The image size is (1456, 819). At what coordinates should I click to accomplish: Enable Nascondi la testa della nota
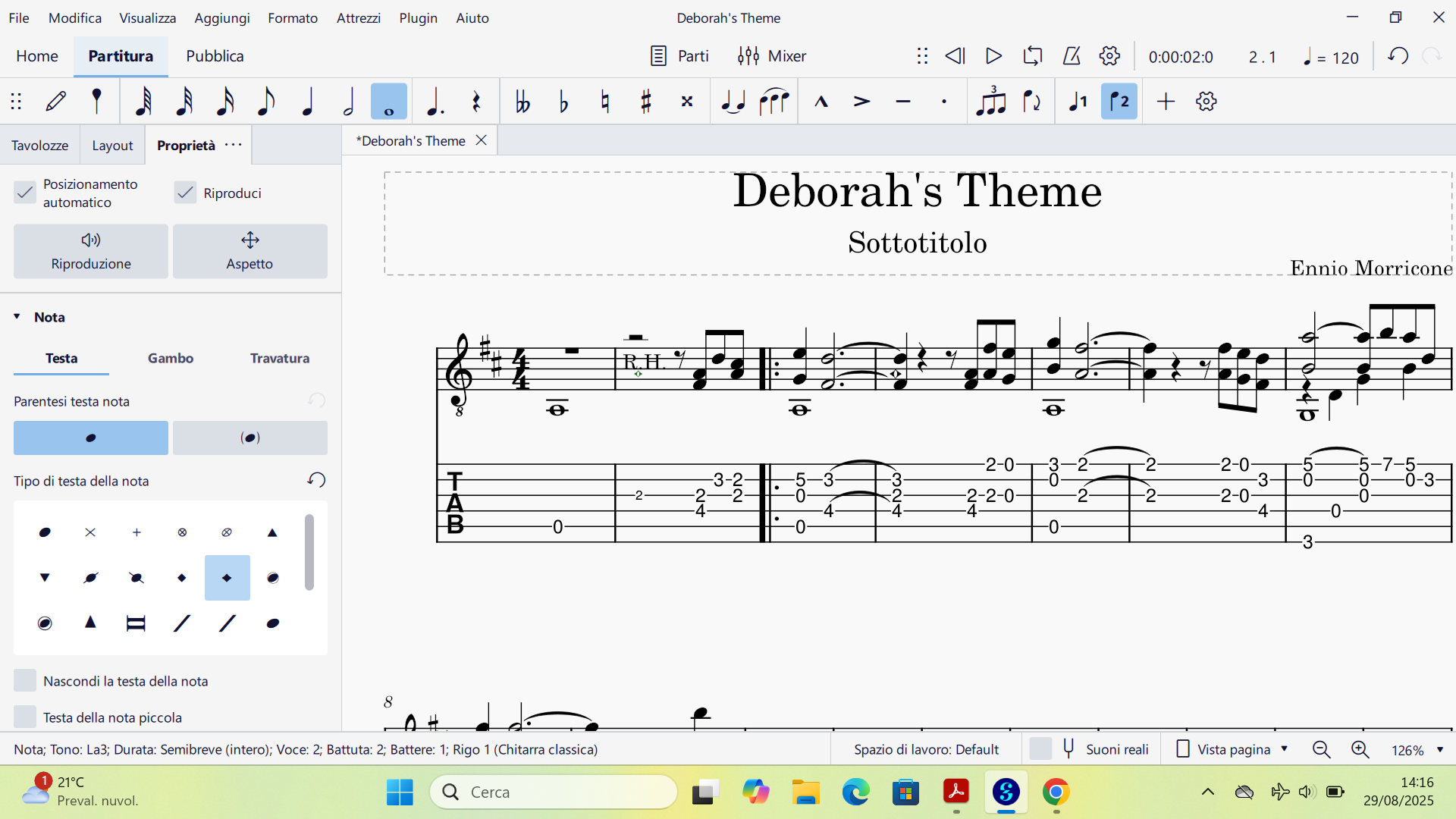[x=25, y=681]
